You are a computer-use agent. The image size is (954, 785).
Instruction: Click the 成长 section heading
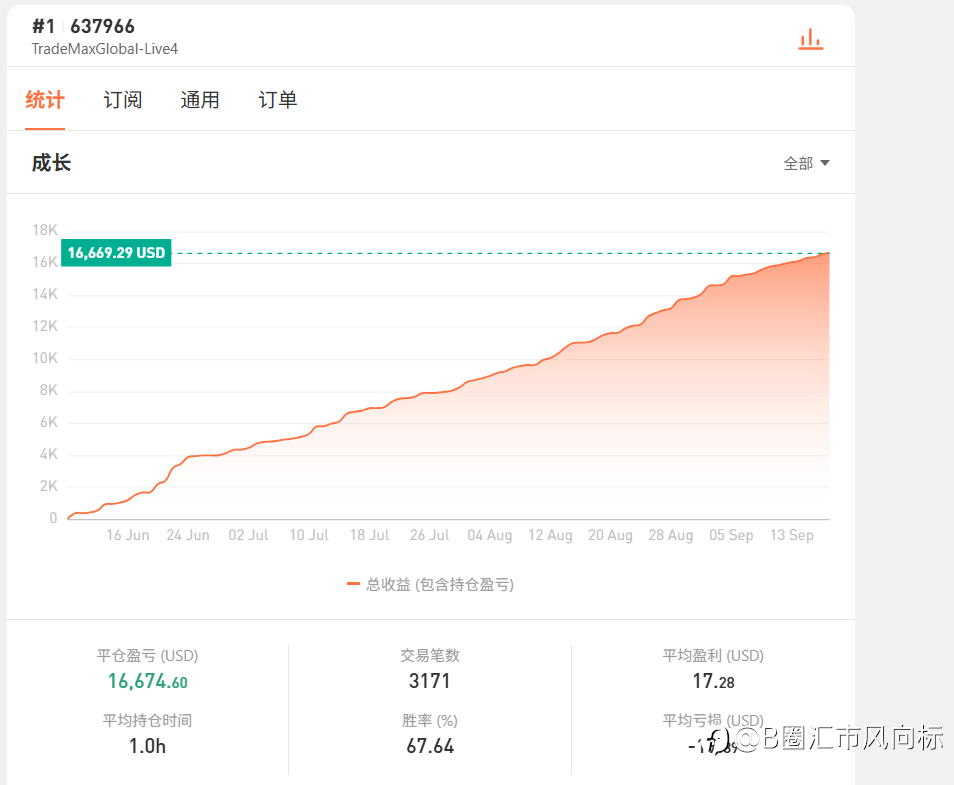pos(51,163)
